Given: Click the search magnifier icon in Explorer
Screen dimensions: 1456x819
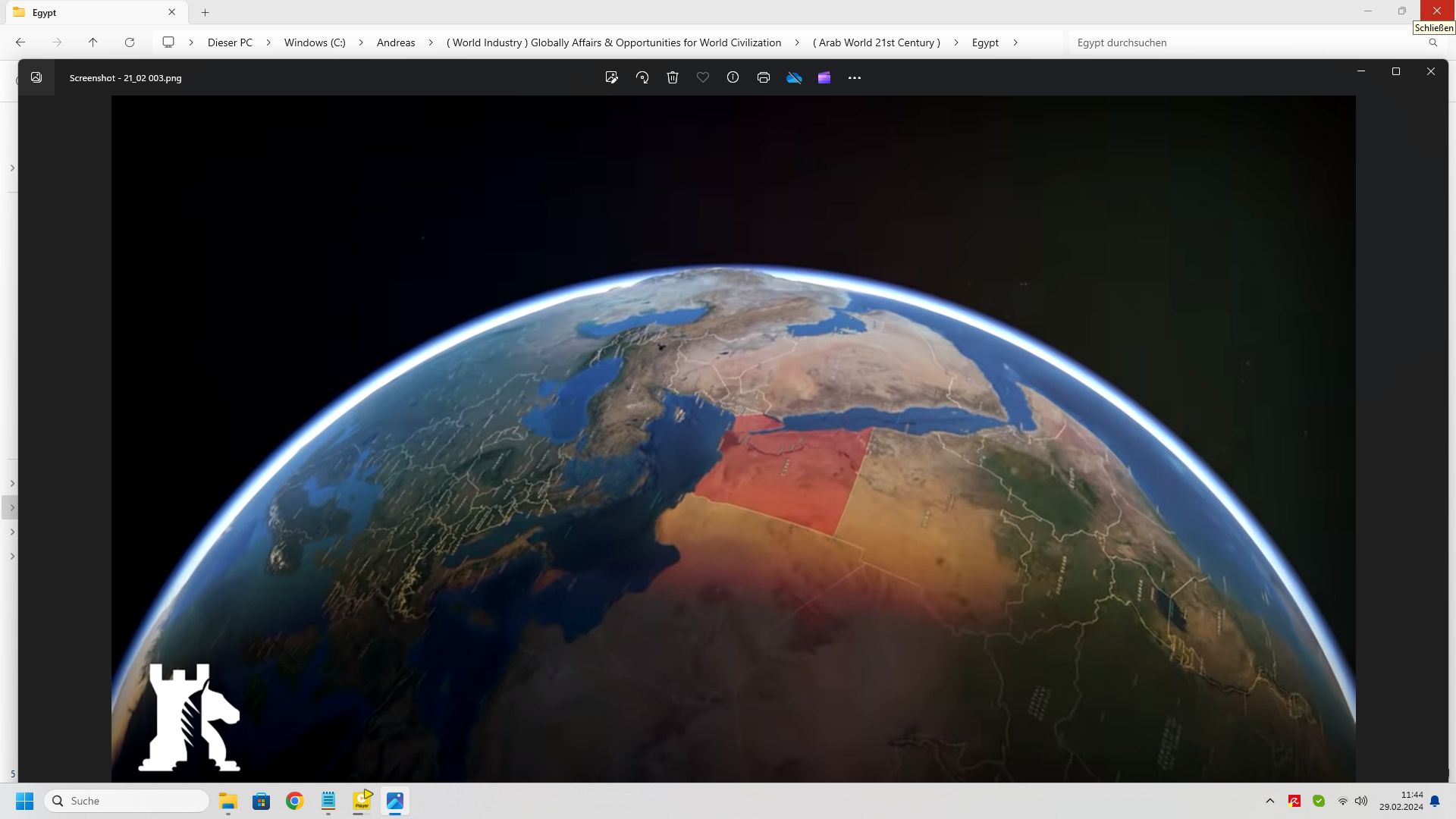Looking at the screenshot, I should click(x=1433, y=42).
